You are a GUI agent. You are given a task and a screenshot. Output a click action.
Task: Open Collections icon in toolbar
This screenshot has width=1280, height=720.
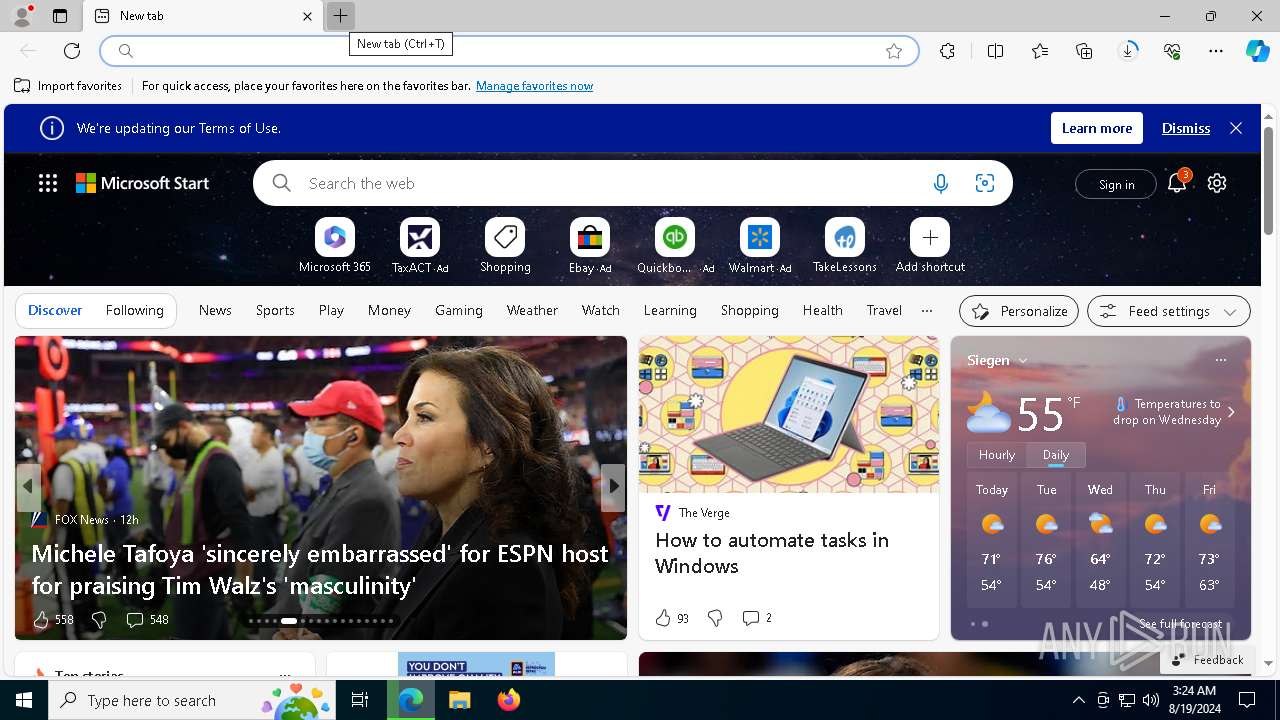tap(1084, 51)
